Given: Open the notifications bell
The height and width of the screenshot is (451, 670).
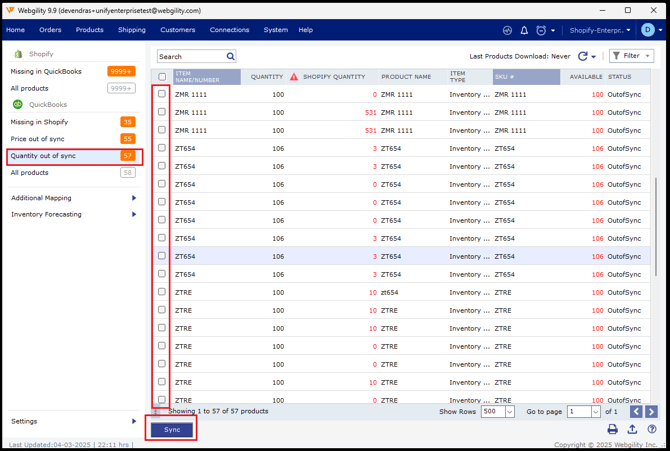Looking at the screenshot, I should pos(524,30).
